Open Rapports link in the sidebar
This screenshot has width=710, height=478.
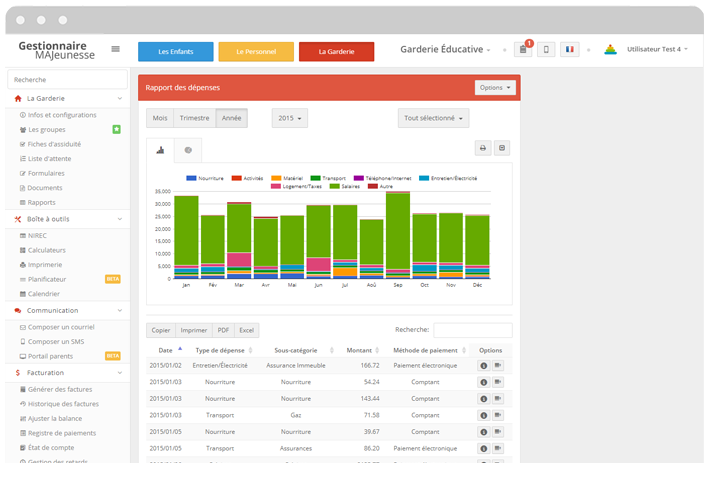point(41,202)
